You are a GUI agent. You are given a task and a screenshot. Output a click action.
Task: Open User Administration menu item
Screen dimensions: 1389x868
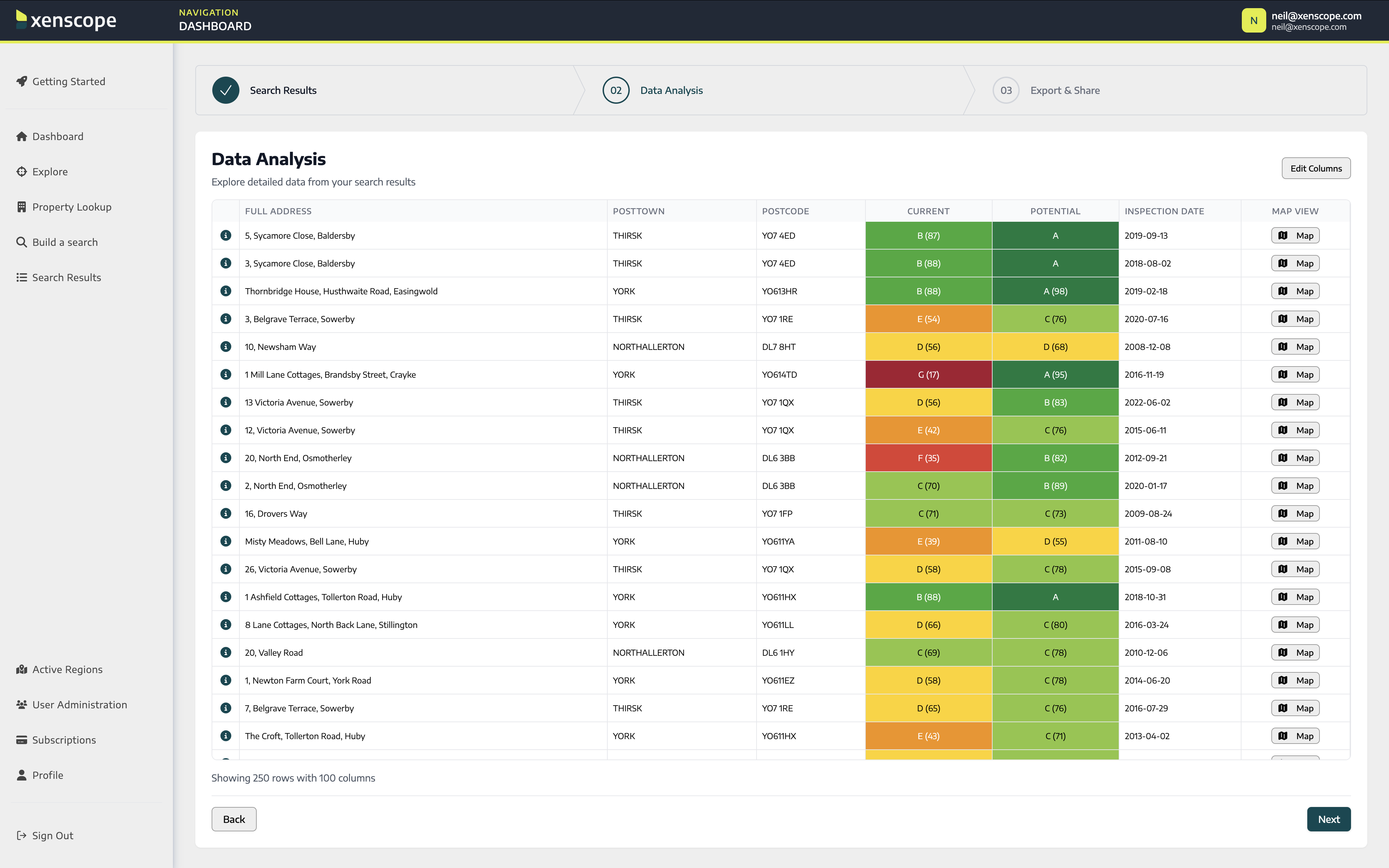pyautogui.click(x=79, y=704)
